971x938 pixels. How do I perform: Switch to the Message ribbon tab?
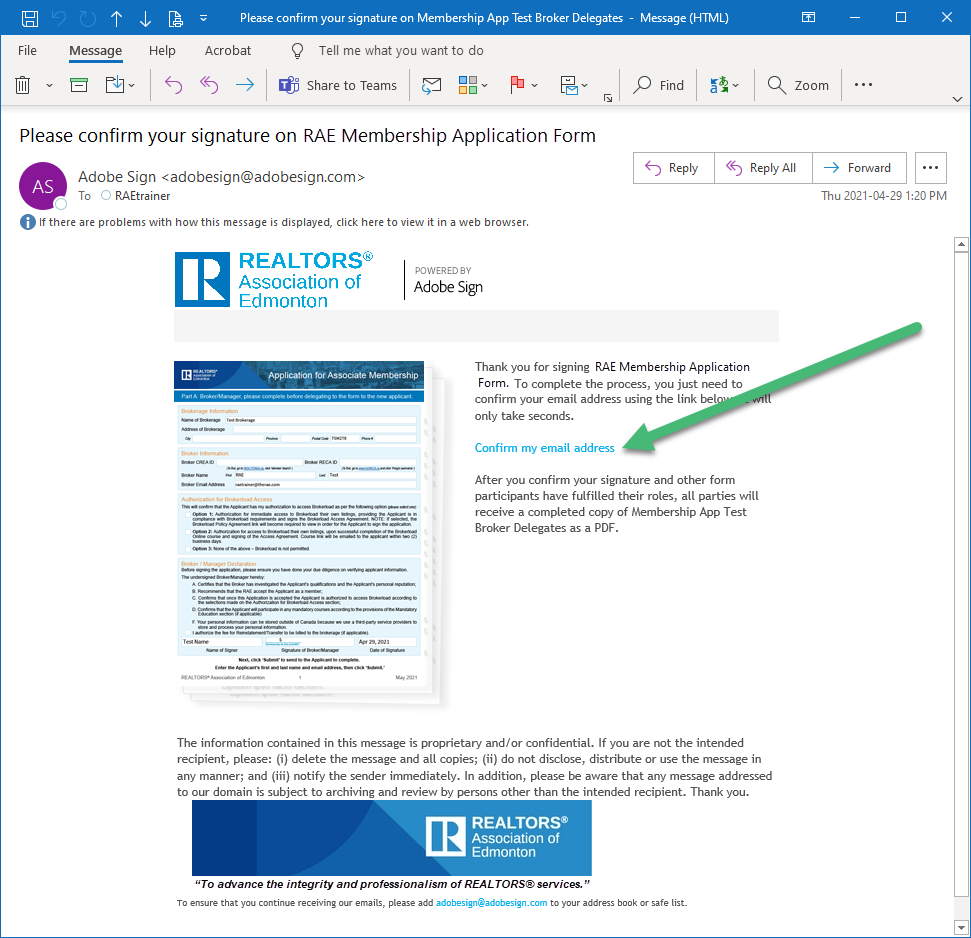tap(95, 51)
